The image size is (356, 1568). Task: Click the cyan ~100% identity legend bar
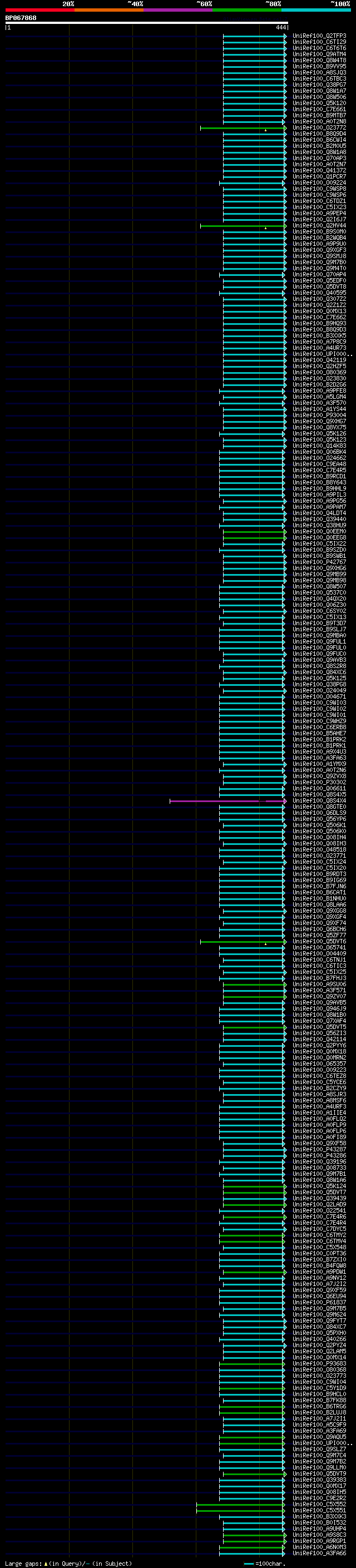pos(316,10)
